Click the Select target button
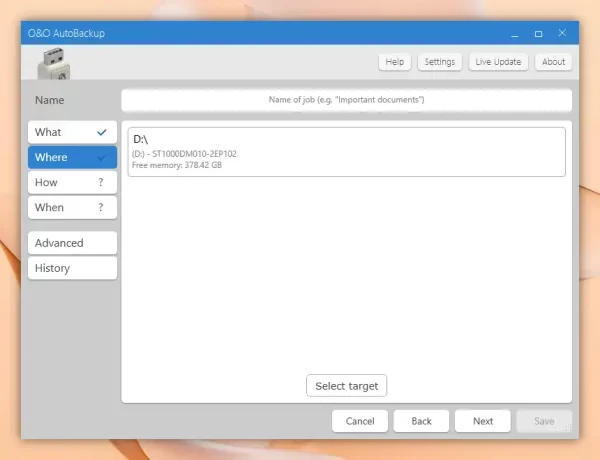Screen dimensions: 600x460 click(x=346, y=386)
